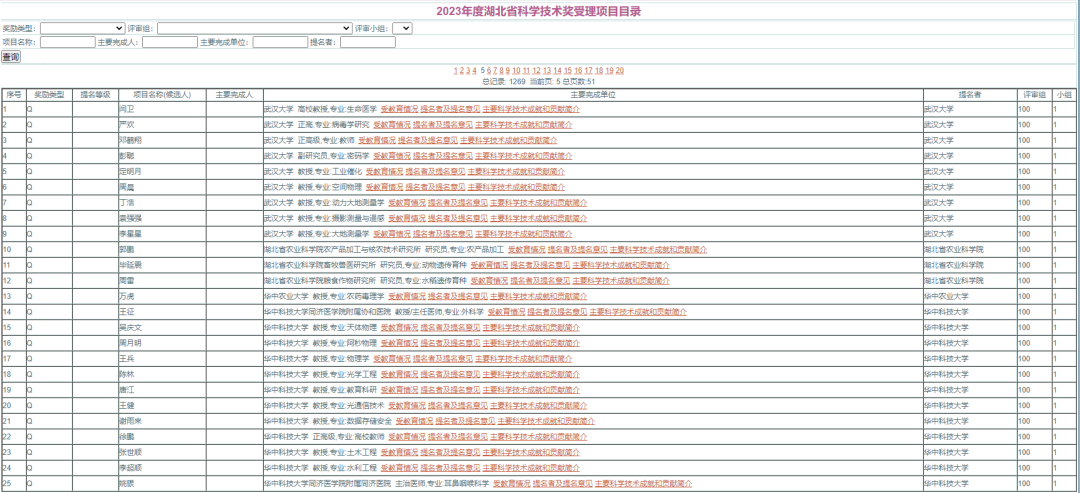Viewport: 1080px width, 493px height.
Task: Go to page 15 of results
Action: [568, 70]
